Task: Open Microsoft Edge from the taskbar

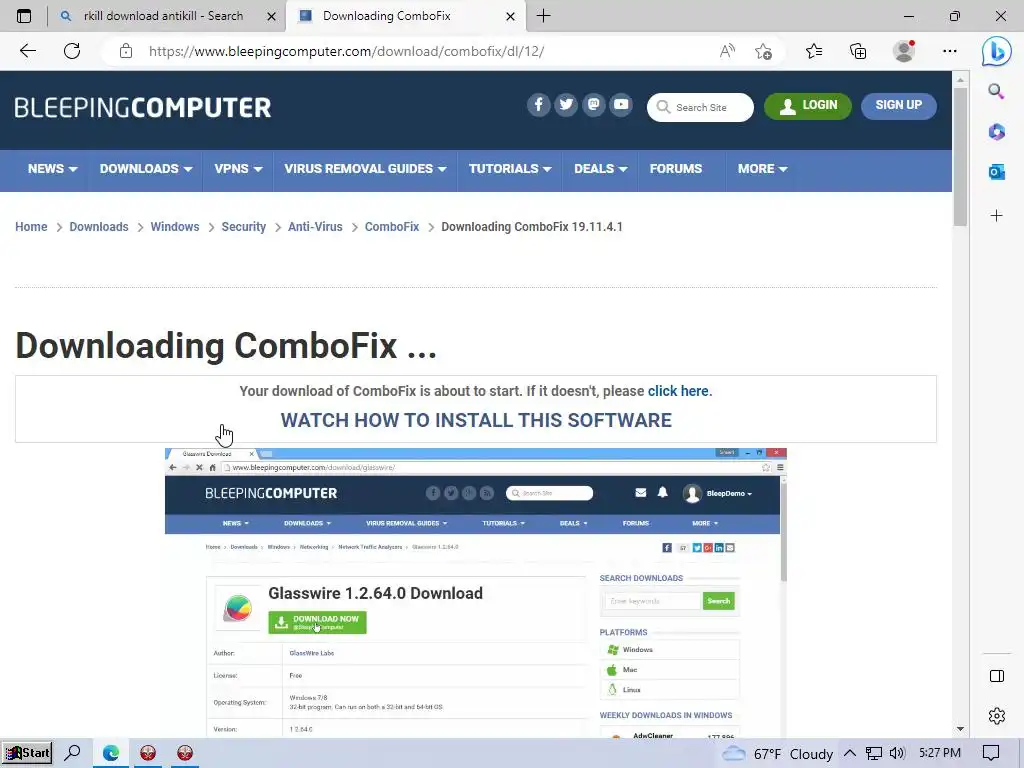Action: 110,753
